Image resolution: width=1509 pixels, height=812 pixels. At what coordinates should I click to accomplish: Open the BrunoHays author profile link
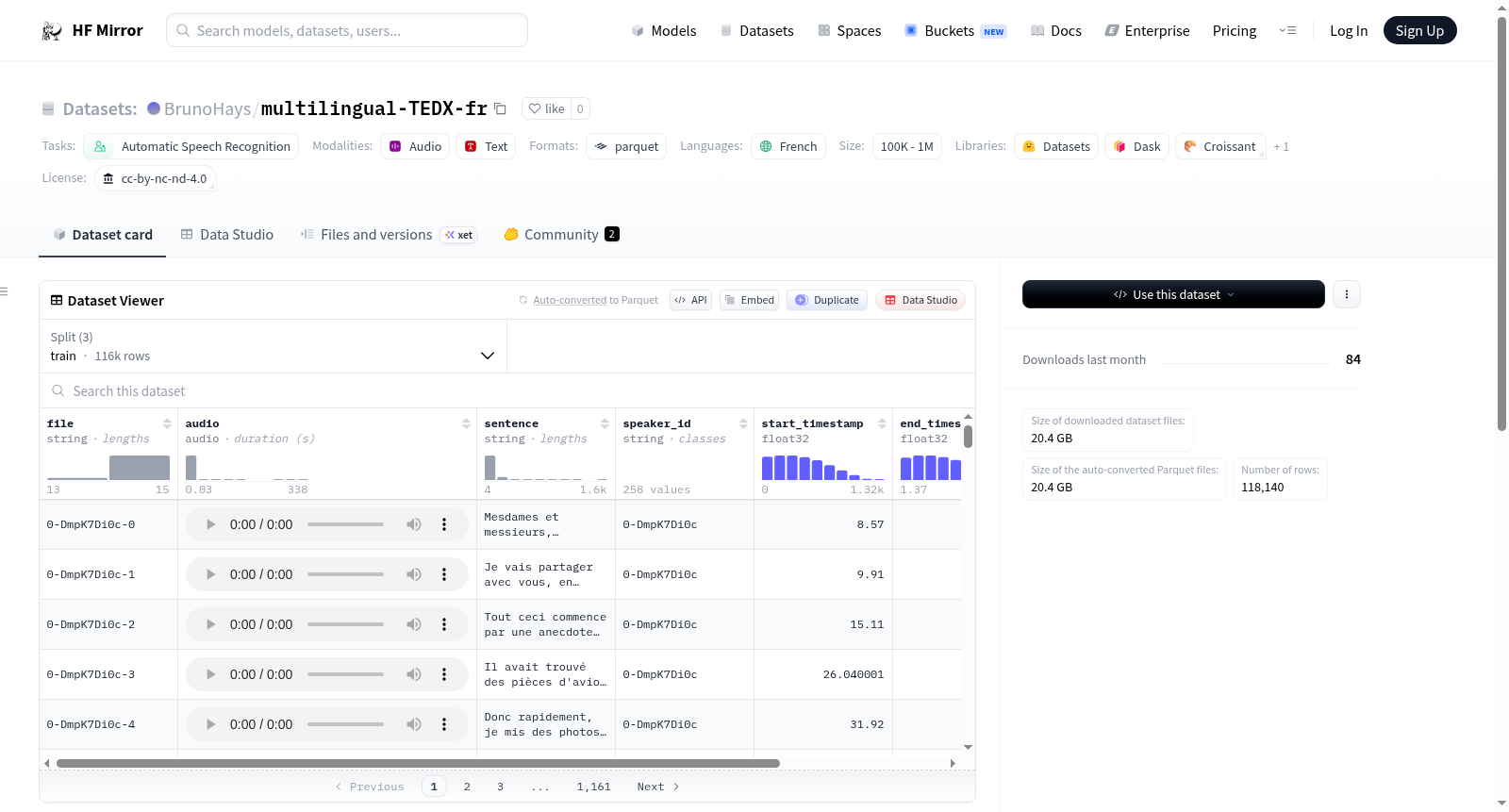click(x=207, y=108)
